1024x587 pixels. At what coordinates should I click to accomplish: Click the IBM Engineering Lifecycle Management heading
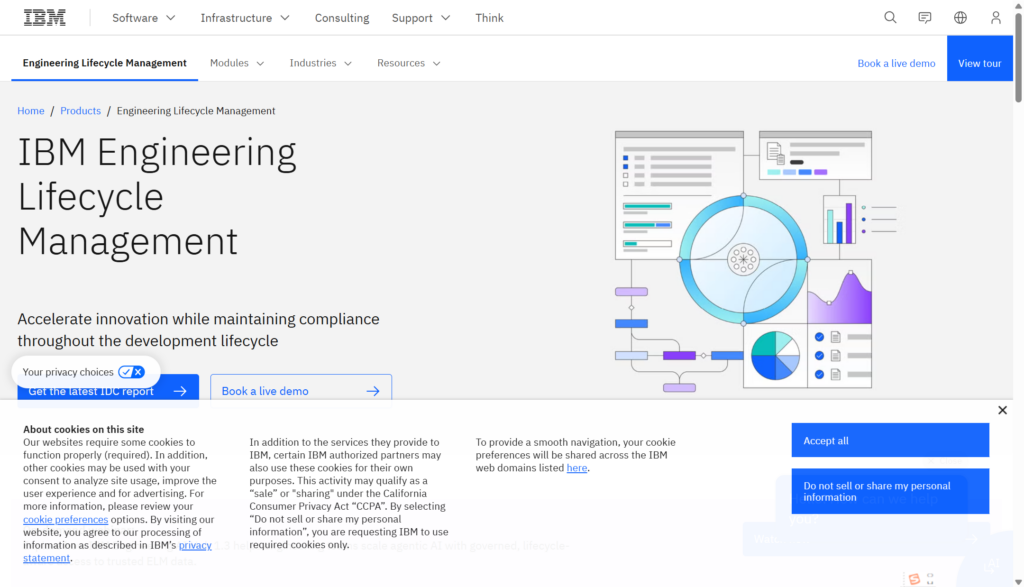[x=157, y=197]
